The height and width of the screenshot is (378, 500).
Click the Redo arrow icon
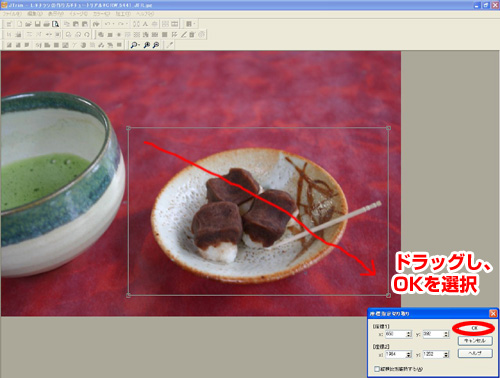point(121,24)
